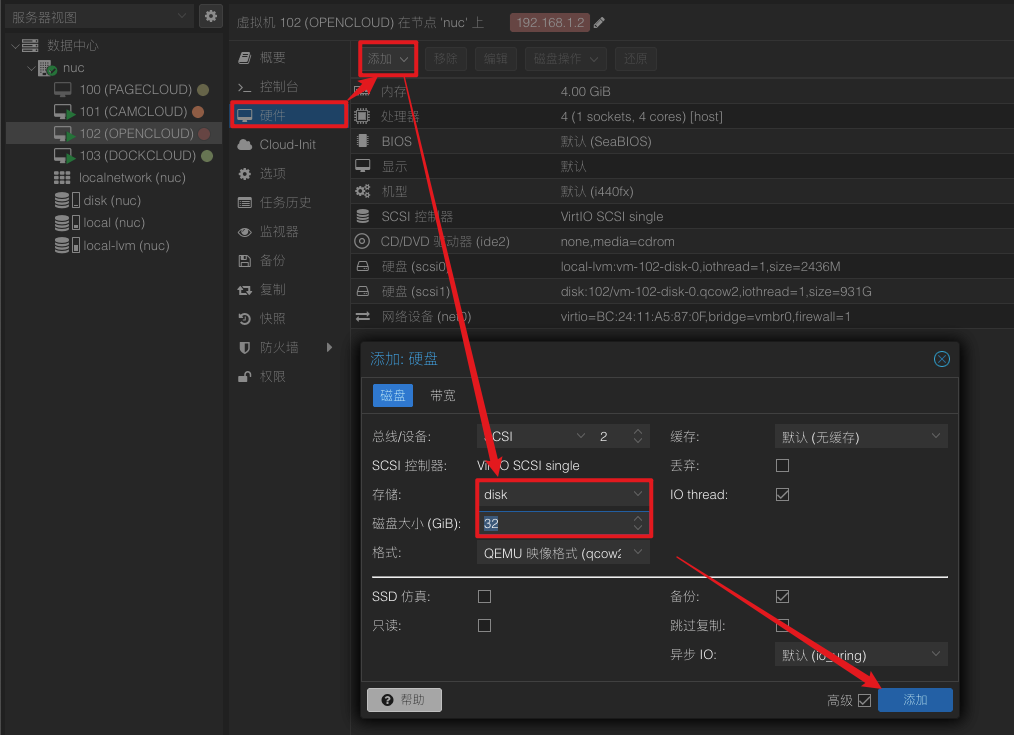Close the 添加: 硬盘 dialog
The height and width of the screenshot is (735, 1014).
pos(940,359)
